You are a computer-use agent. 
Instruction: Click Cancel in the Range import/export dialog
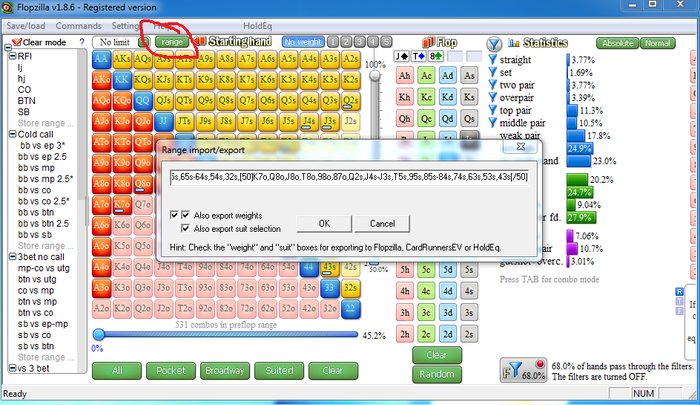tap(382, 223)
